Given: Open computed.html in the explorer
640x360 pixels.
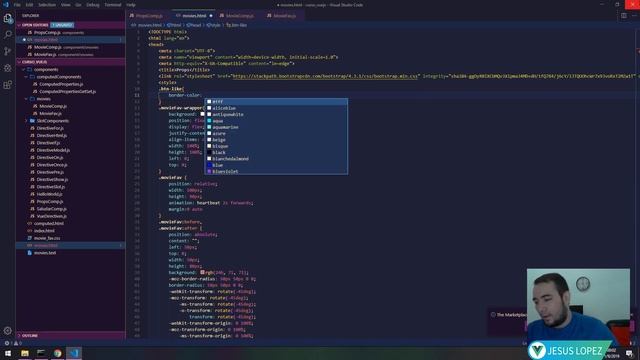Looking at the screenshot, I should tap(49, 223).
